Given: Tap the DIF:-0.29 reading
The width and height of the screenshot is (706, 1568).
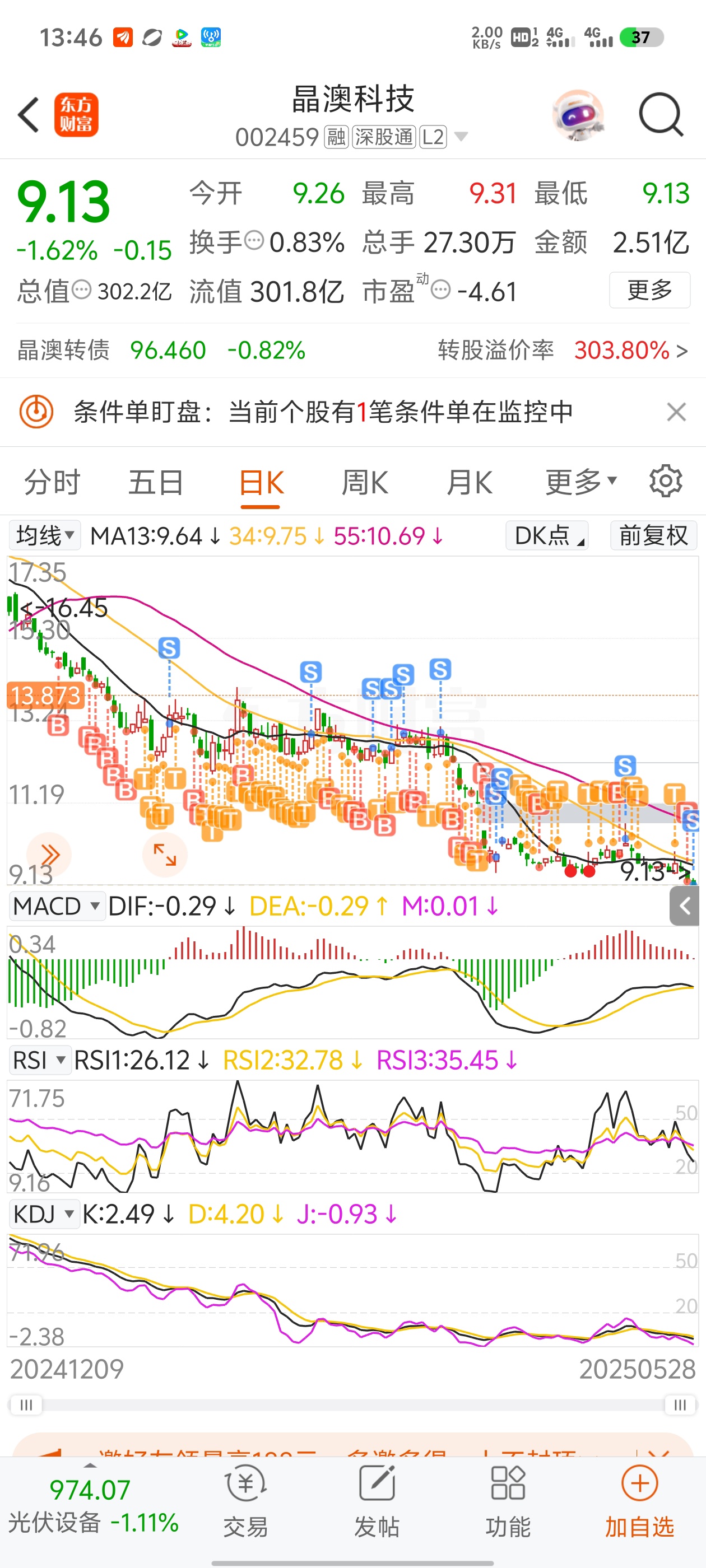Looking at the screenshot, I should [172, 906].
